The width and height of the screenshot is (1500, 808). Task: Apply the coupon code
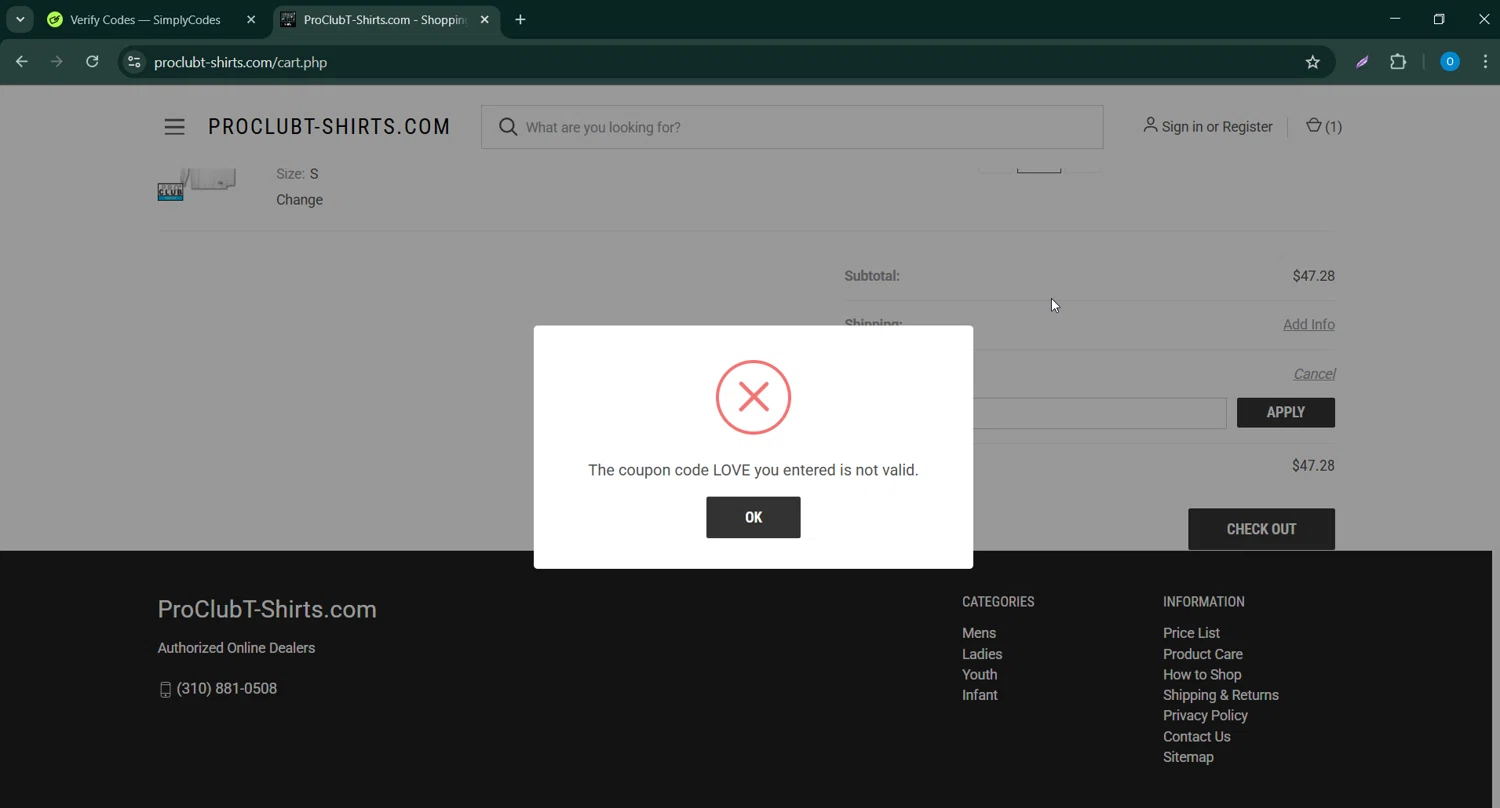pos(1285,412)
